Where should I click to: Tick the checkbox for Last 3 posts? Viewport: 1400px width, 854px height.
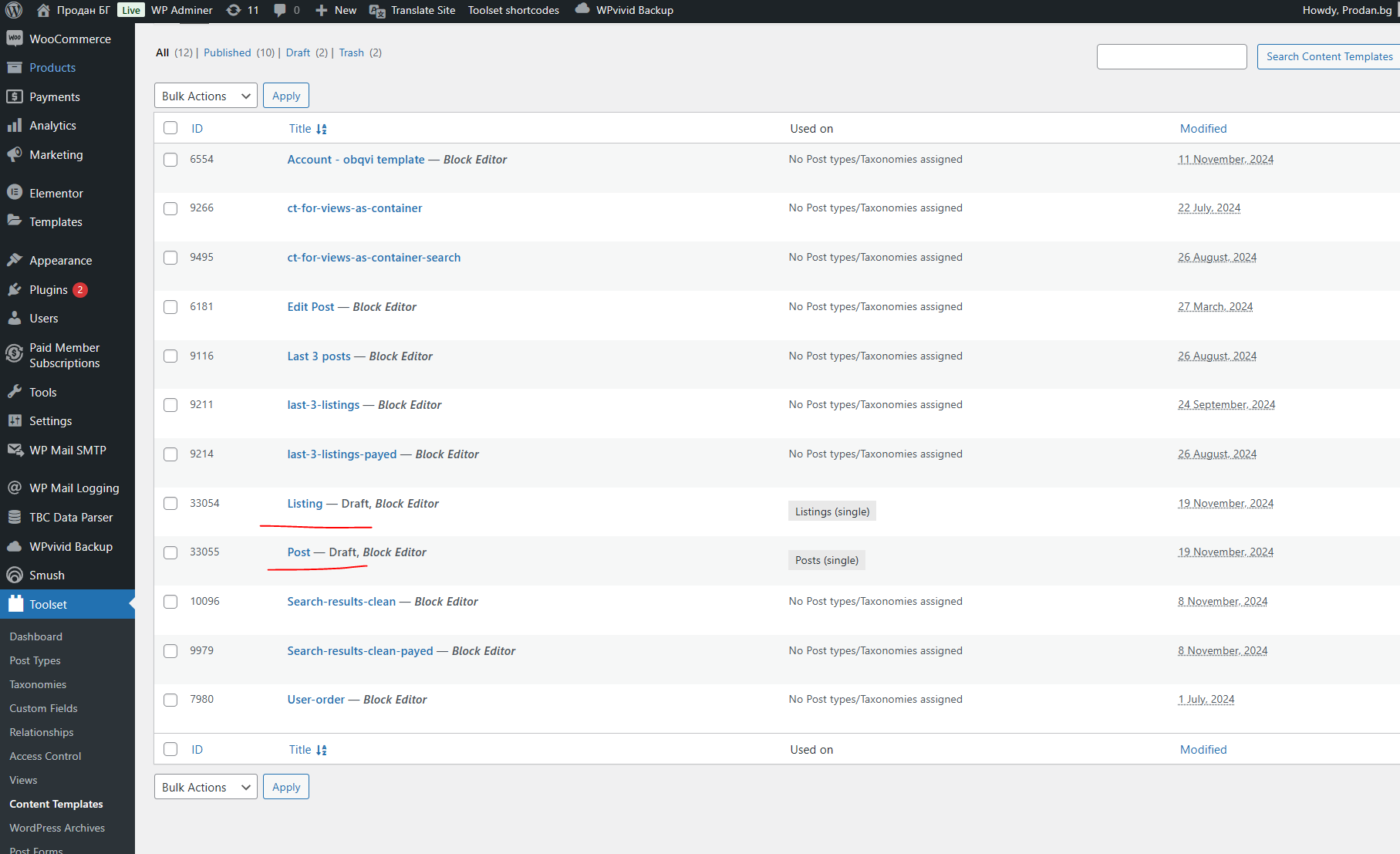170,356
